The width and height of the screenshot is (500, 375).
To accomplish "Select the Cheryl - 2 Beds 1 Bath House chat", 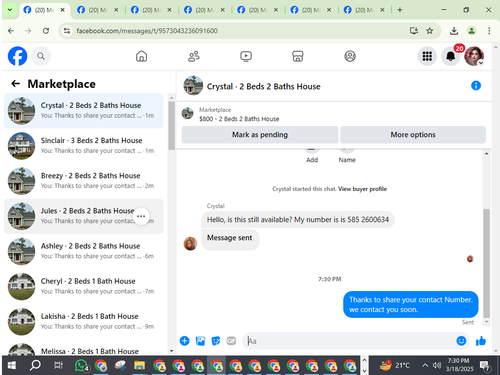I will (84, 286).
